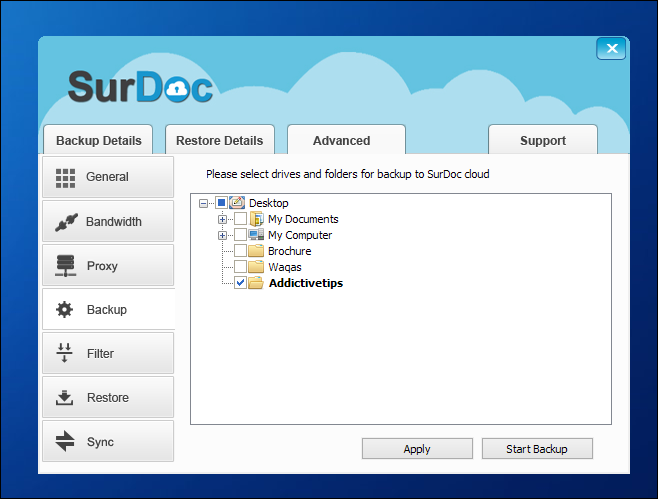The image size is (658, 499).
Task: Open Proxy settings server icon
Action: pos(66,266)
